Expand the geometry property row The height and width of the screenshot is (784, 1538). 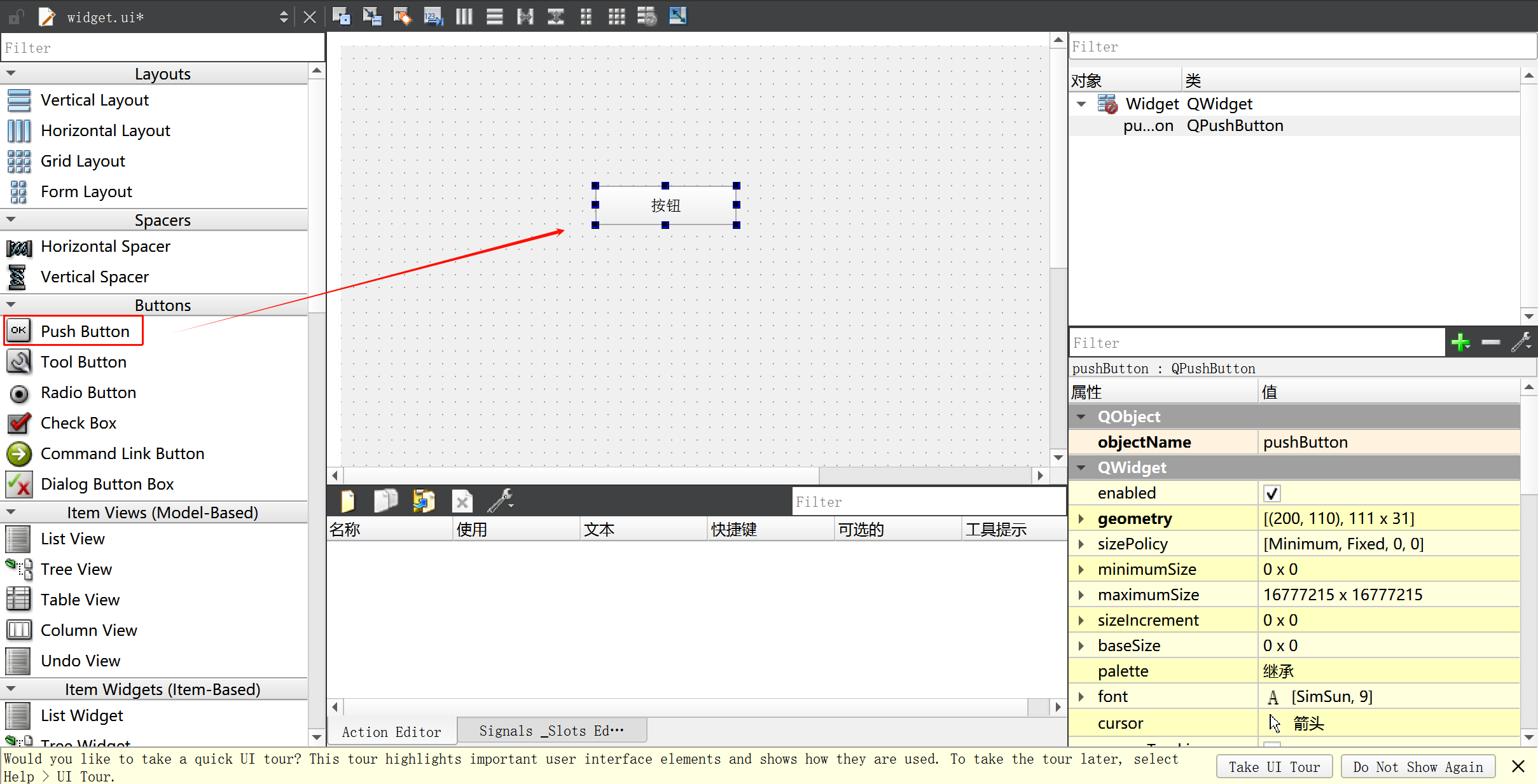point(1081,519)
